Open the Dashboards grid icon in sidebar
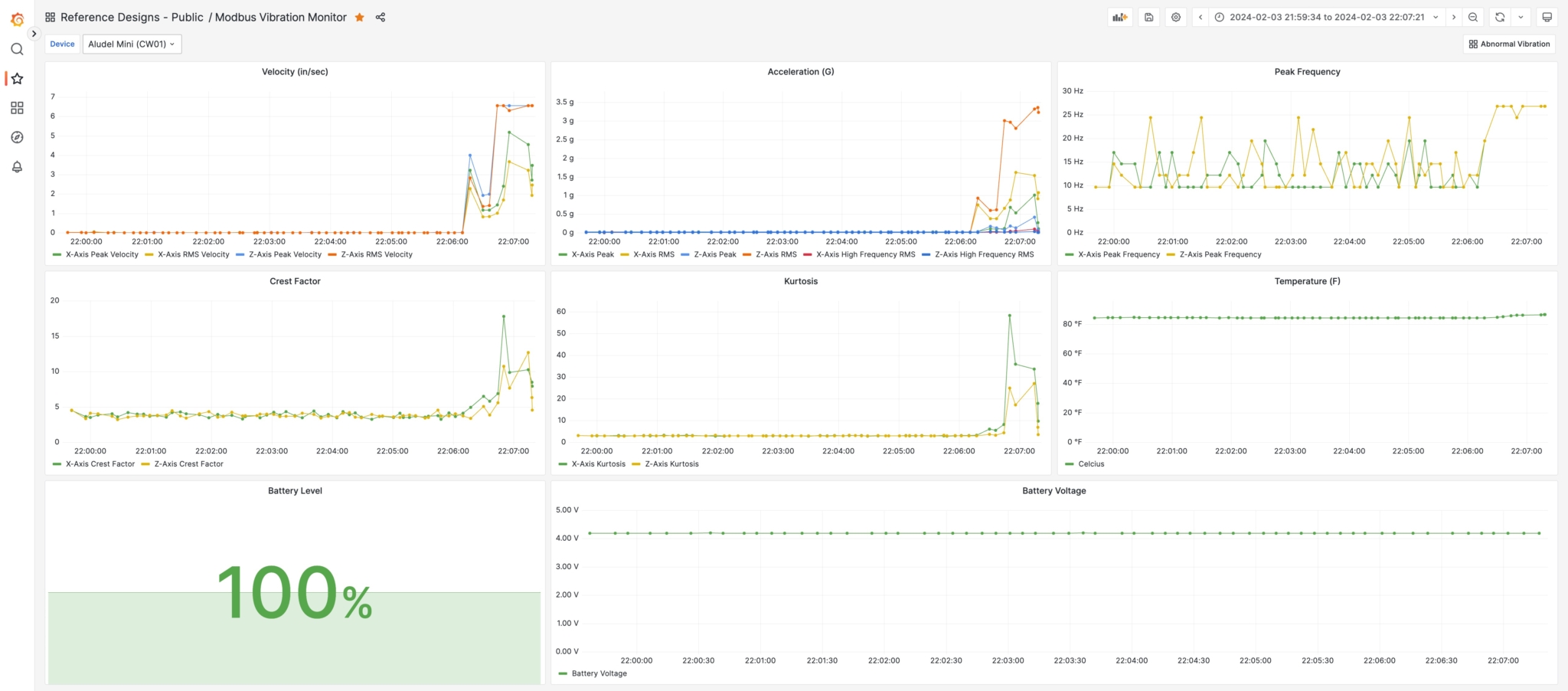This screenshot has width=1568, height=691. point(17,108)
